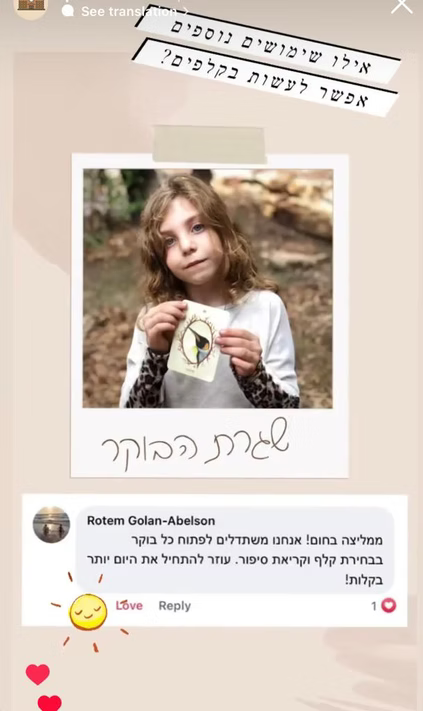Click the name Rotem Golan-Abelson

coord(151,521)
